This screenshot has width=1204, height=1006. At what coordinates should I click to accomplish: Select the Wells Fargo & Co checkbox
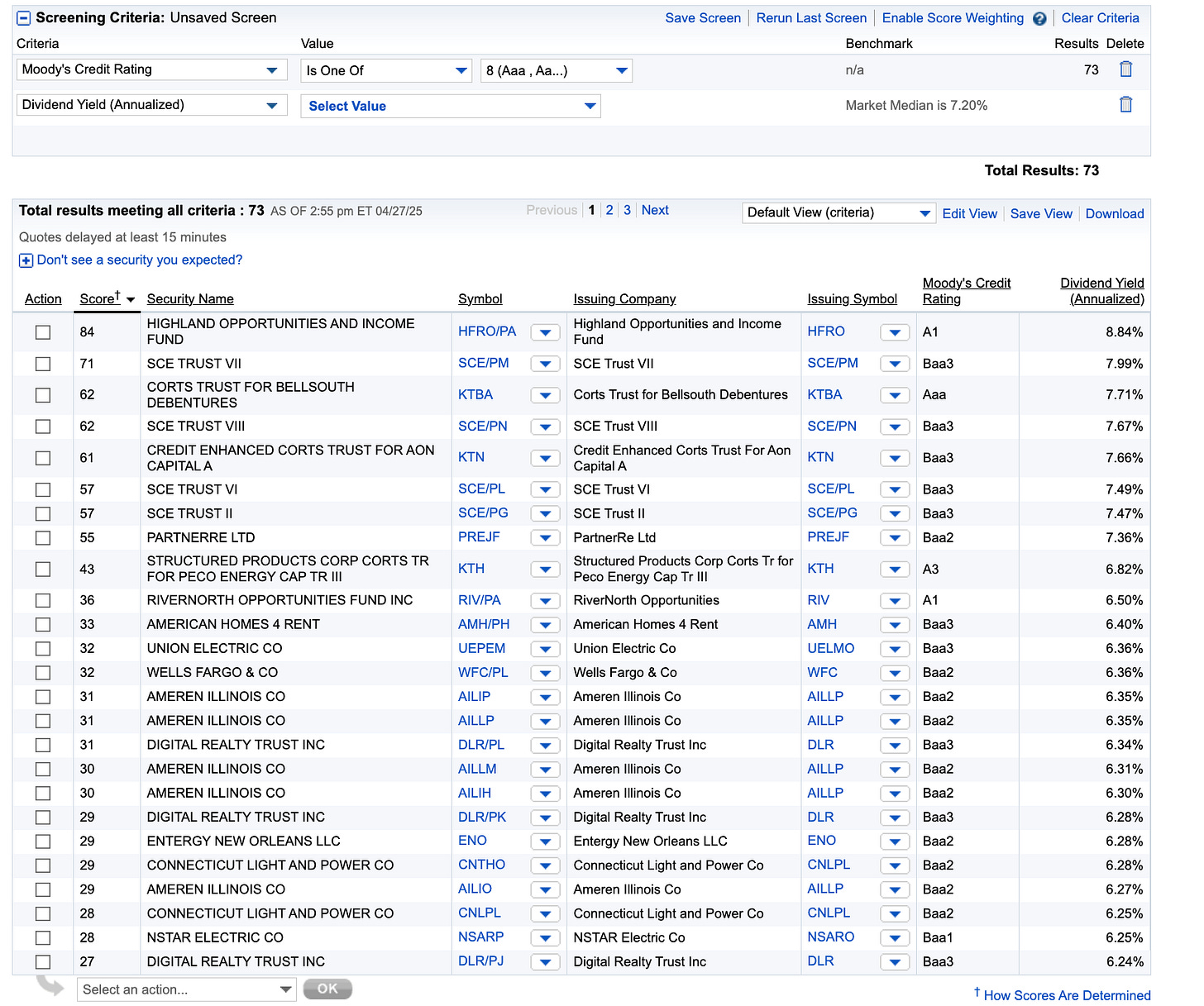43,673
